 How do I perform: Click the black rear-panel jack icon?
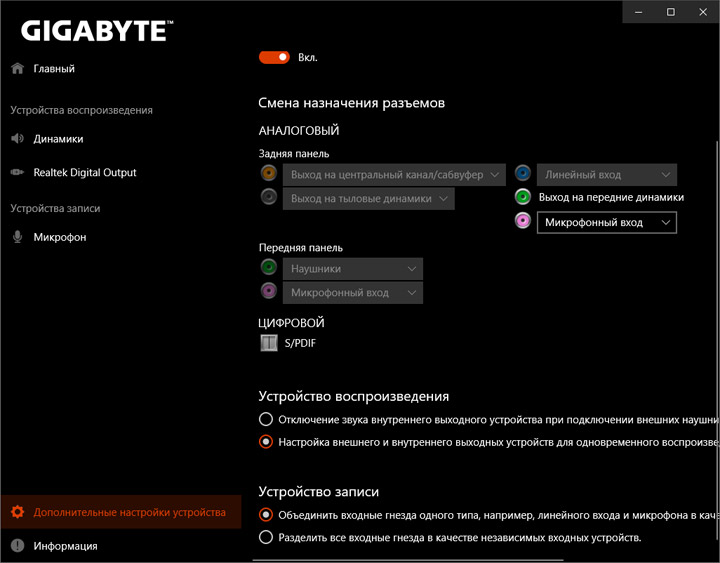tap(269, 197)
